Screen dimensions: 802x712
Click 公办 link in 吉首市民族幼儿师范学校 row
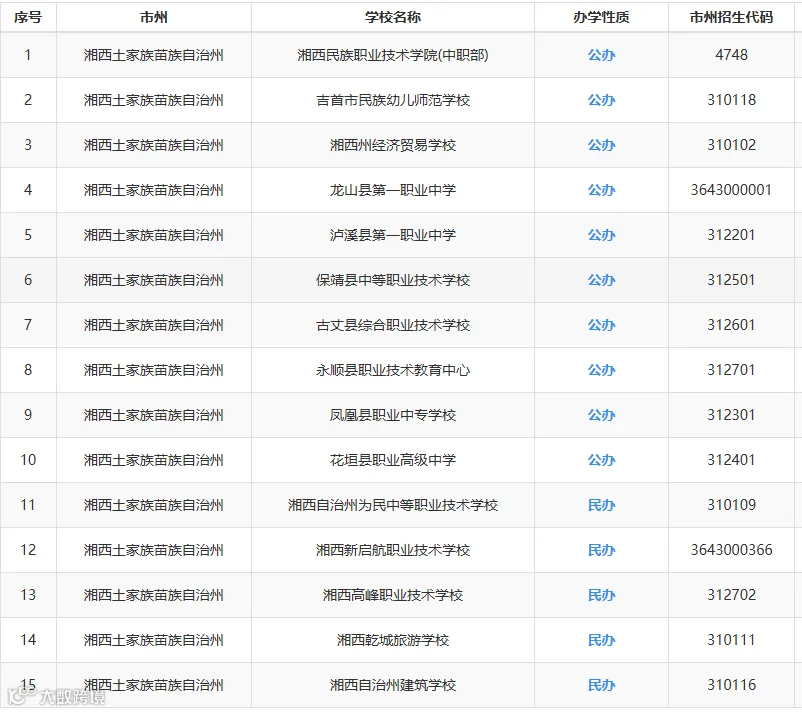coord(602,100)
